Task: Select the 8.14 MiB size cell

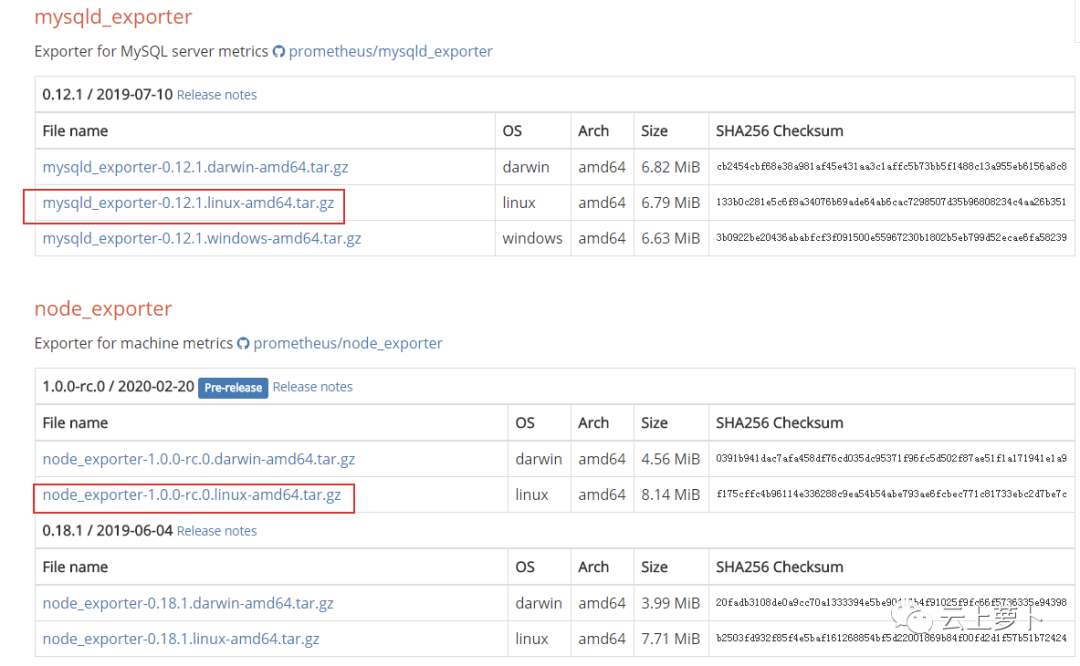Action: point(670,495)
